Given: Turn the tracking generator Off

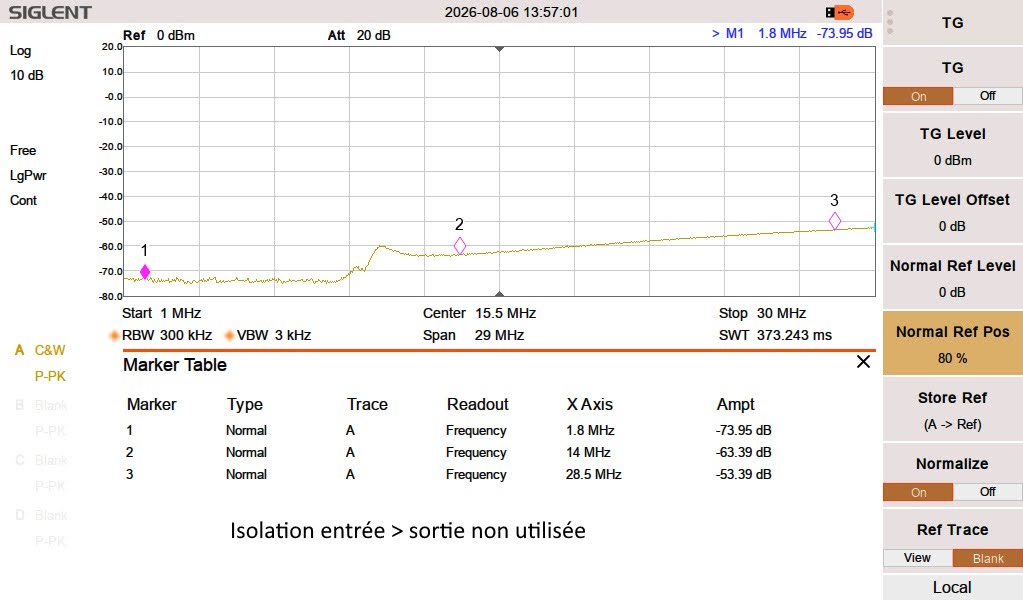Looking at the screenshot, I should tap(988, 97).
